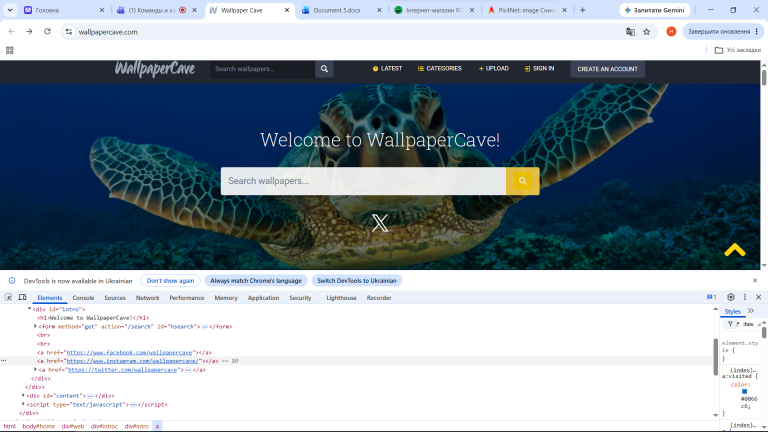Reload the page
This screenshot has height=432, width=768.
47,31
